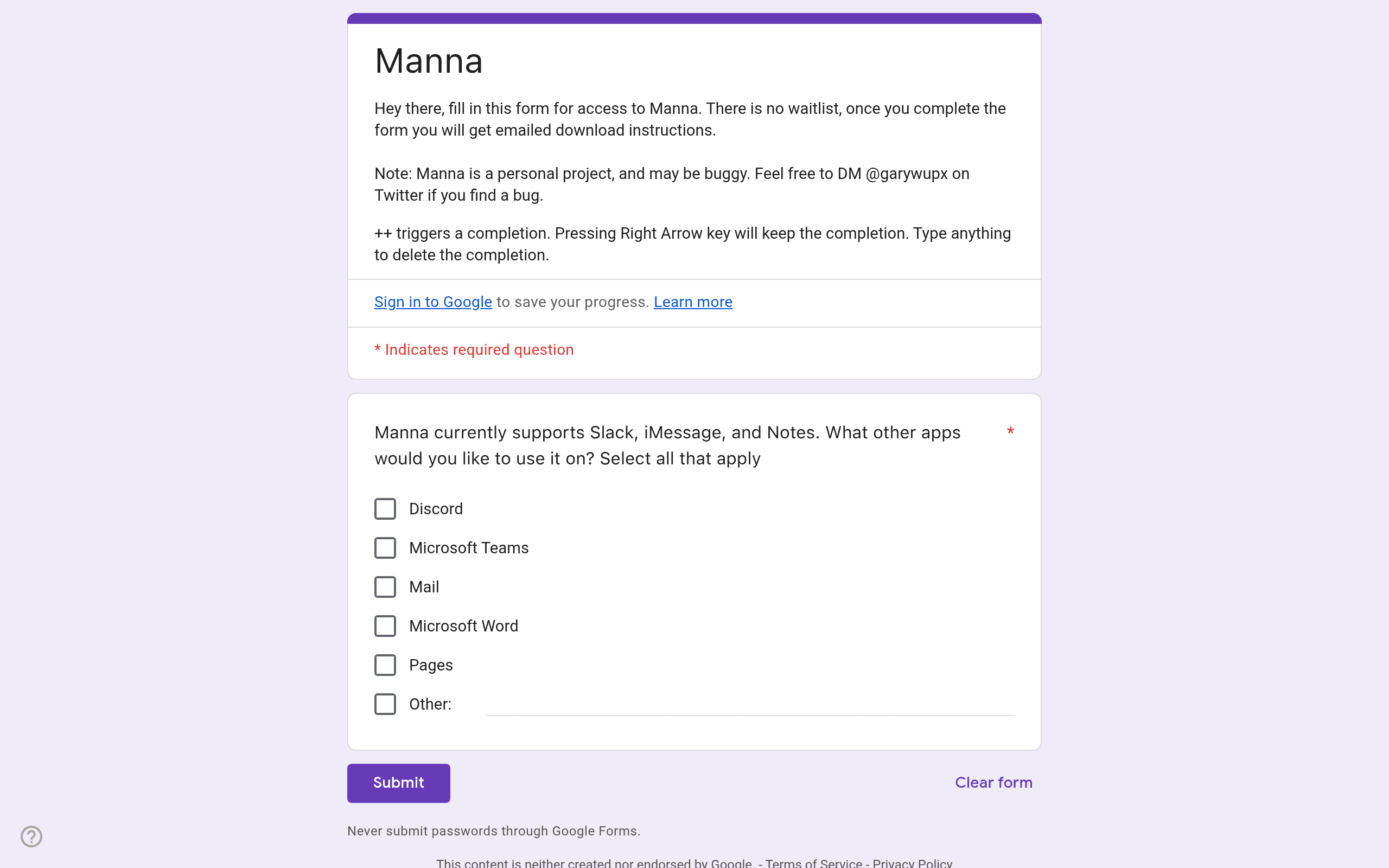Click the Manna form title
Image resolution: width=1389 pixels, height=868 pixels.
click(x=429, y=61)
